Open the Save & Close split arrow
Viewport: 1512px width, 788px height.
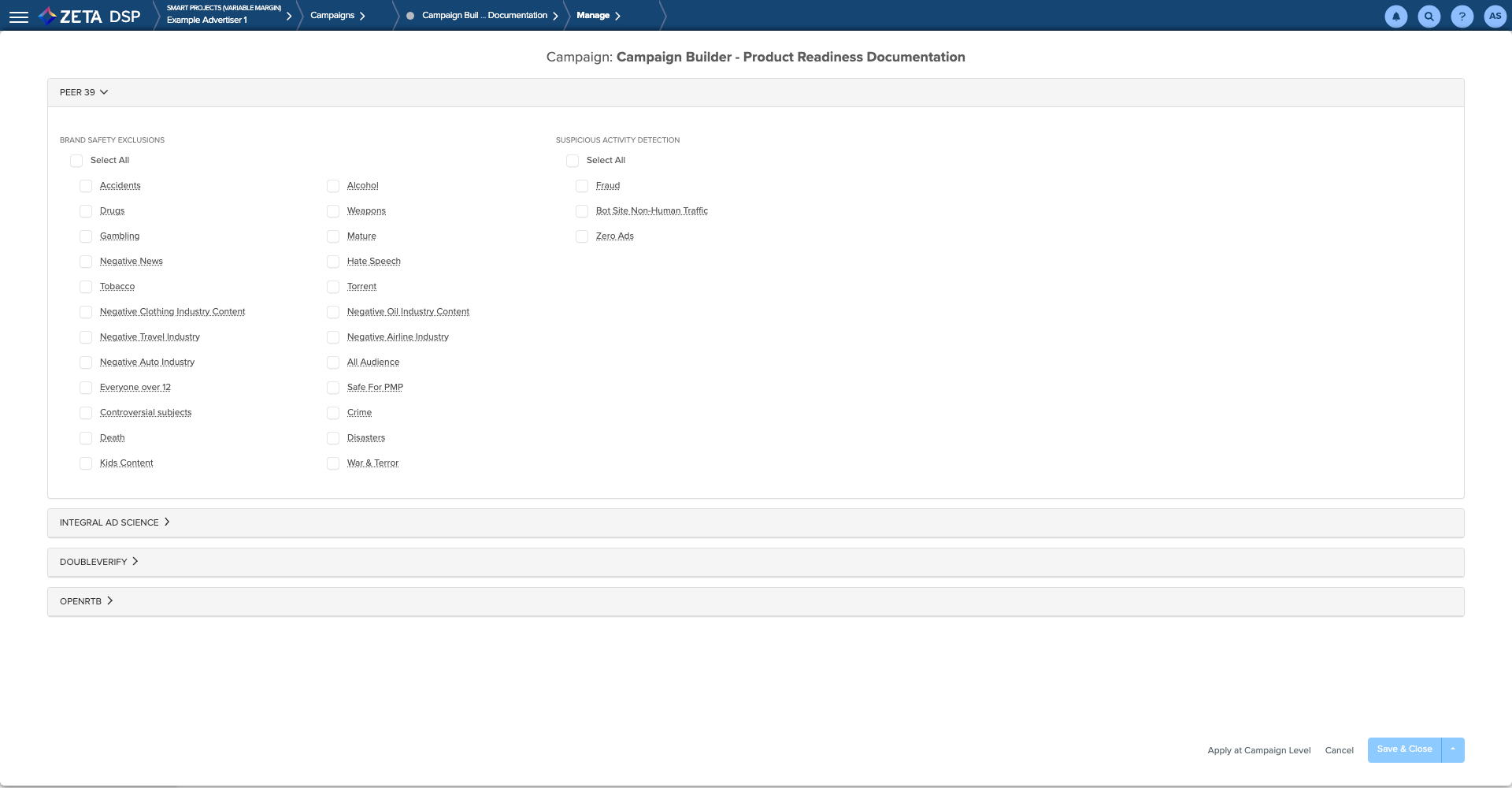point(1453,749)
